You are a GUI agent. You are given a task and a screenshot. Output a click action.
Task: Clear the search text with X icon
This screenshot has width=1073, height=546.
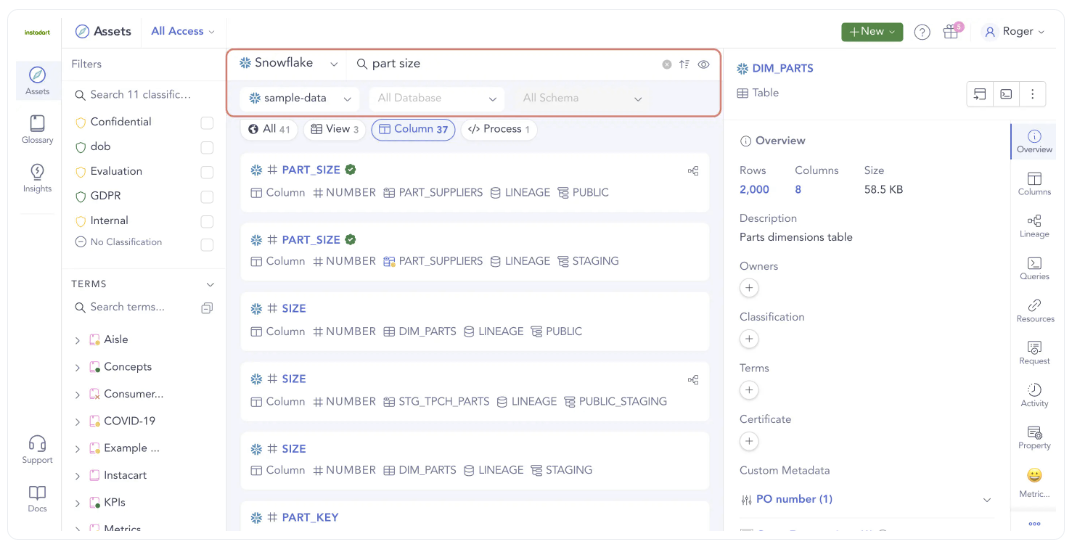coord(667,64)
